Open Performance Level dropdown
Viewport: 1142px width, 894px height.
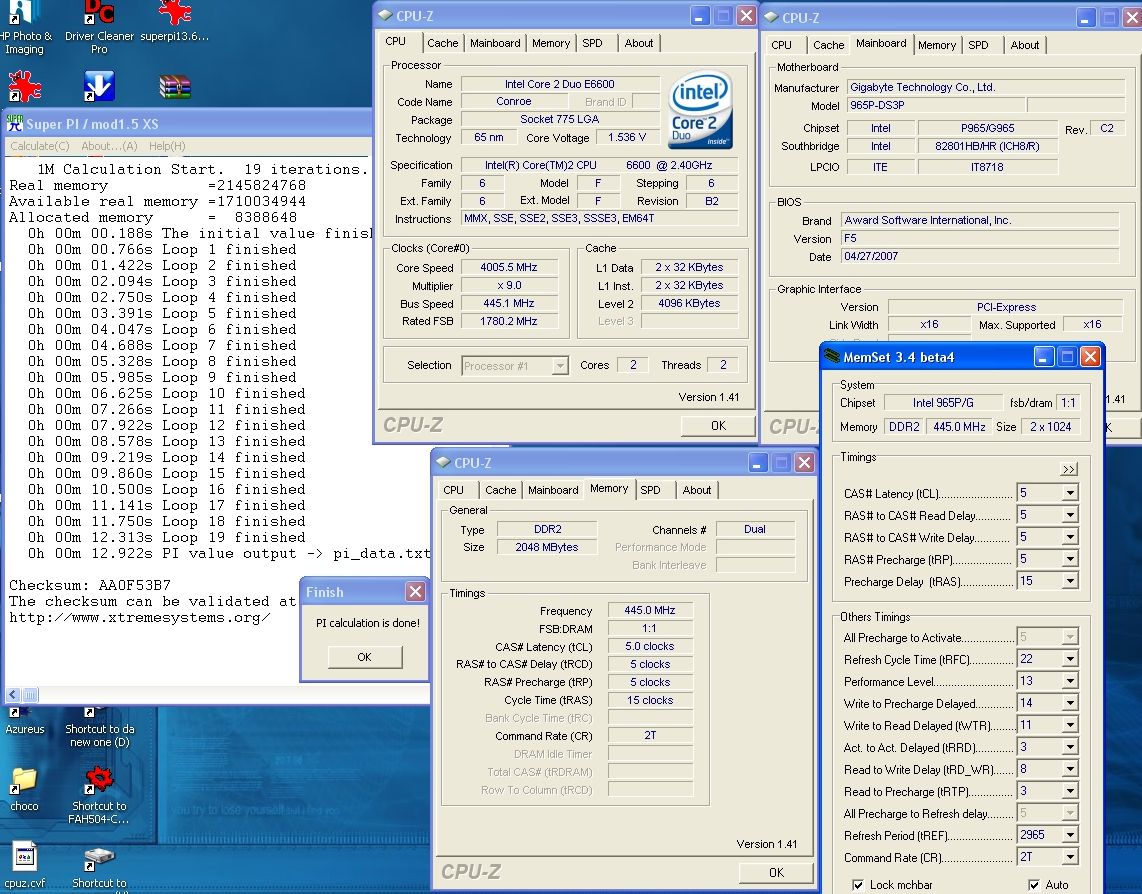(x=1070, y=681)
